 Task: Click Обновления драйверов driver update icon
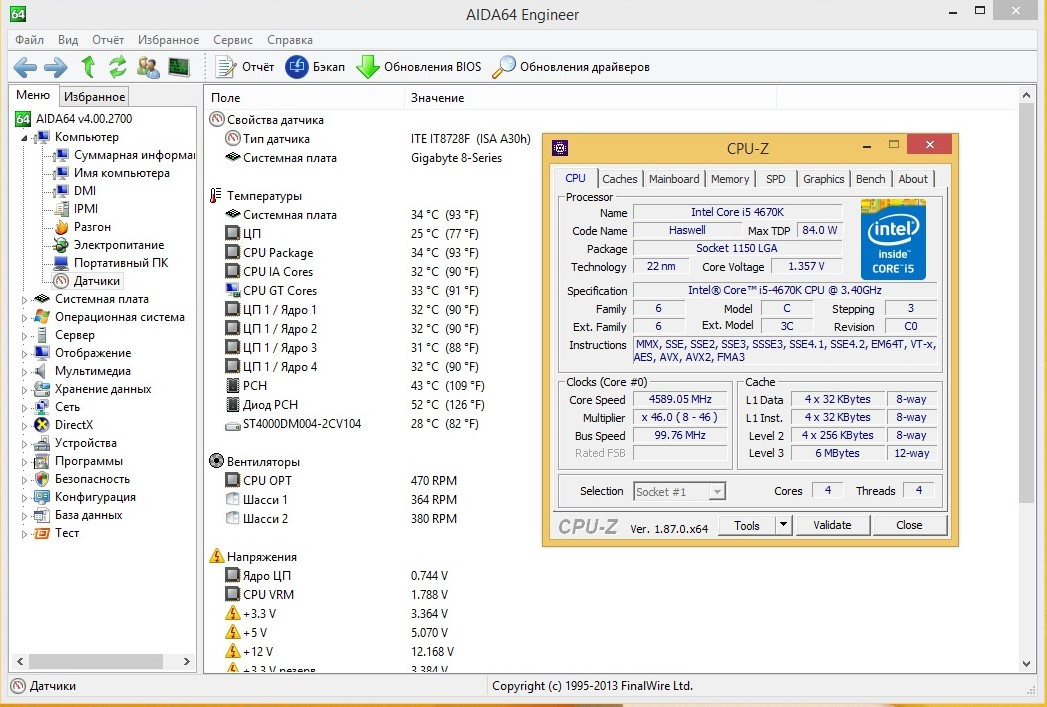(x=505, y=67)
